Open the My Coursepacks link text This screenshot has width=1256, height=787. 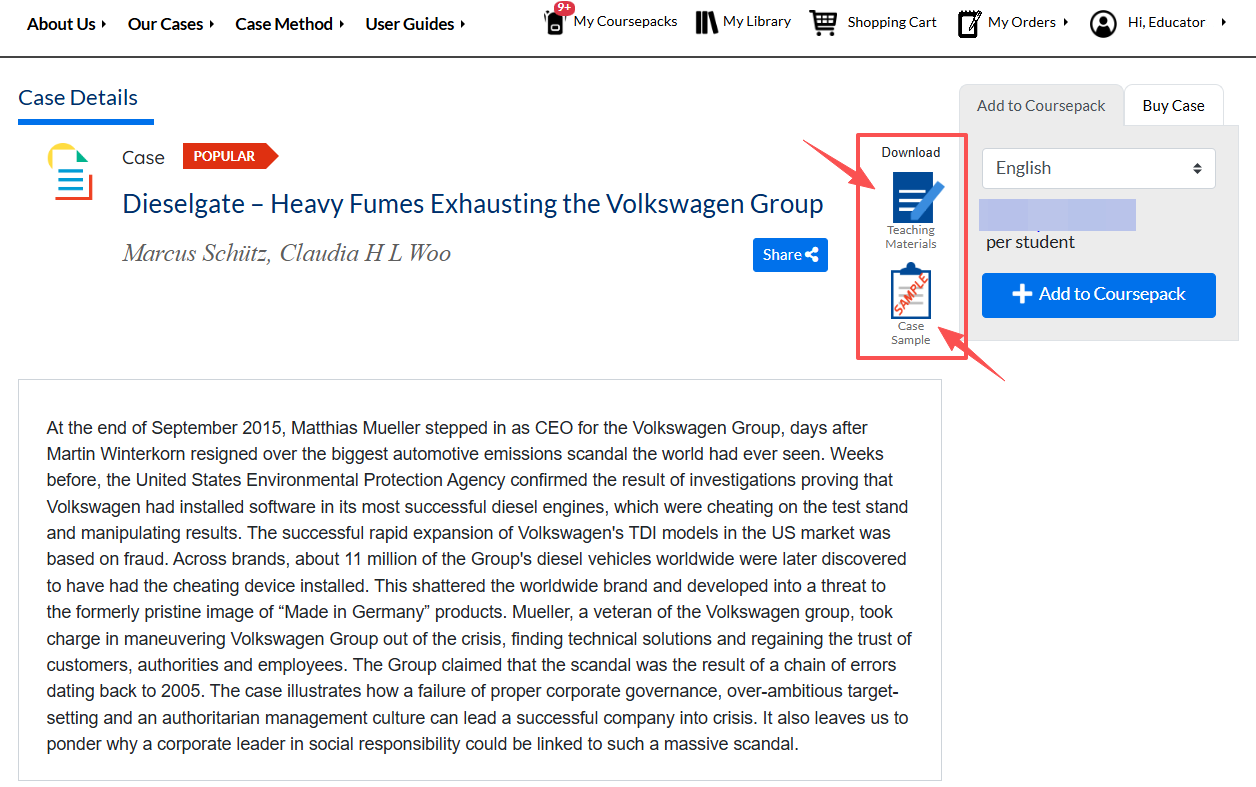(x=625, y=21)
